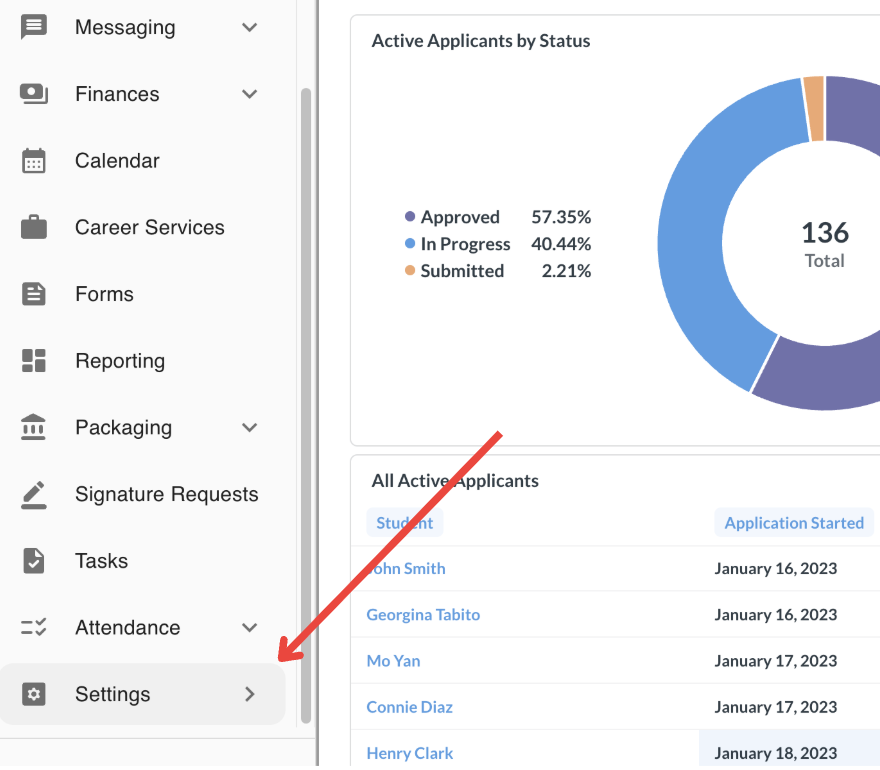The height and width of the screenshot is (770, 880).
Task: Click the Packaging bank building icon
Action: pos(33,427)
